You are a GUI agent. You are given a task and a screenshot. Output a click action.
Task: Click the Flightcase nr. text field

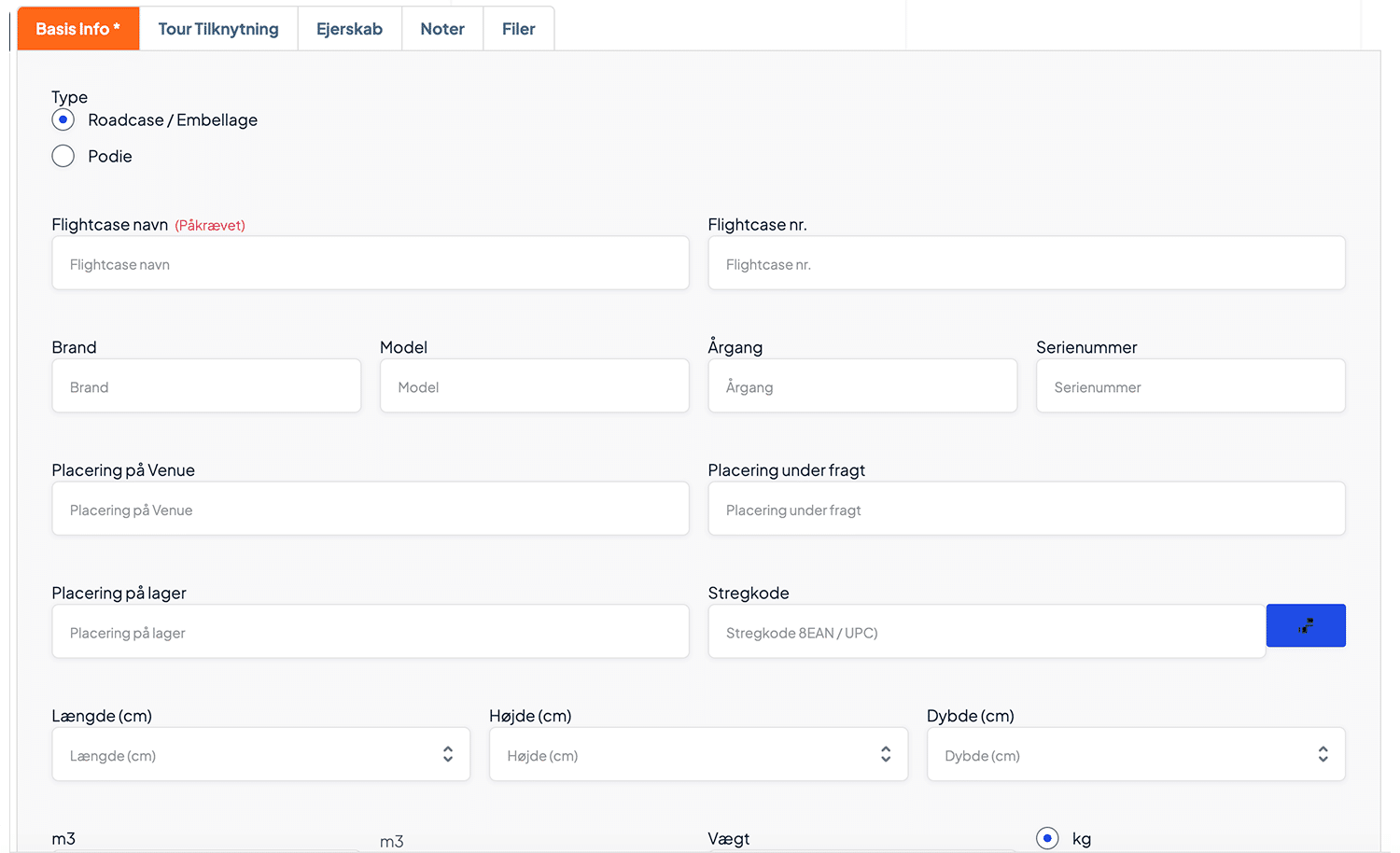coord(1026,264)
